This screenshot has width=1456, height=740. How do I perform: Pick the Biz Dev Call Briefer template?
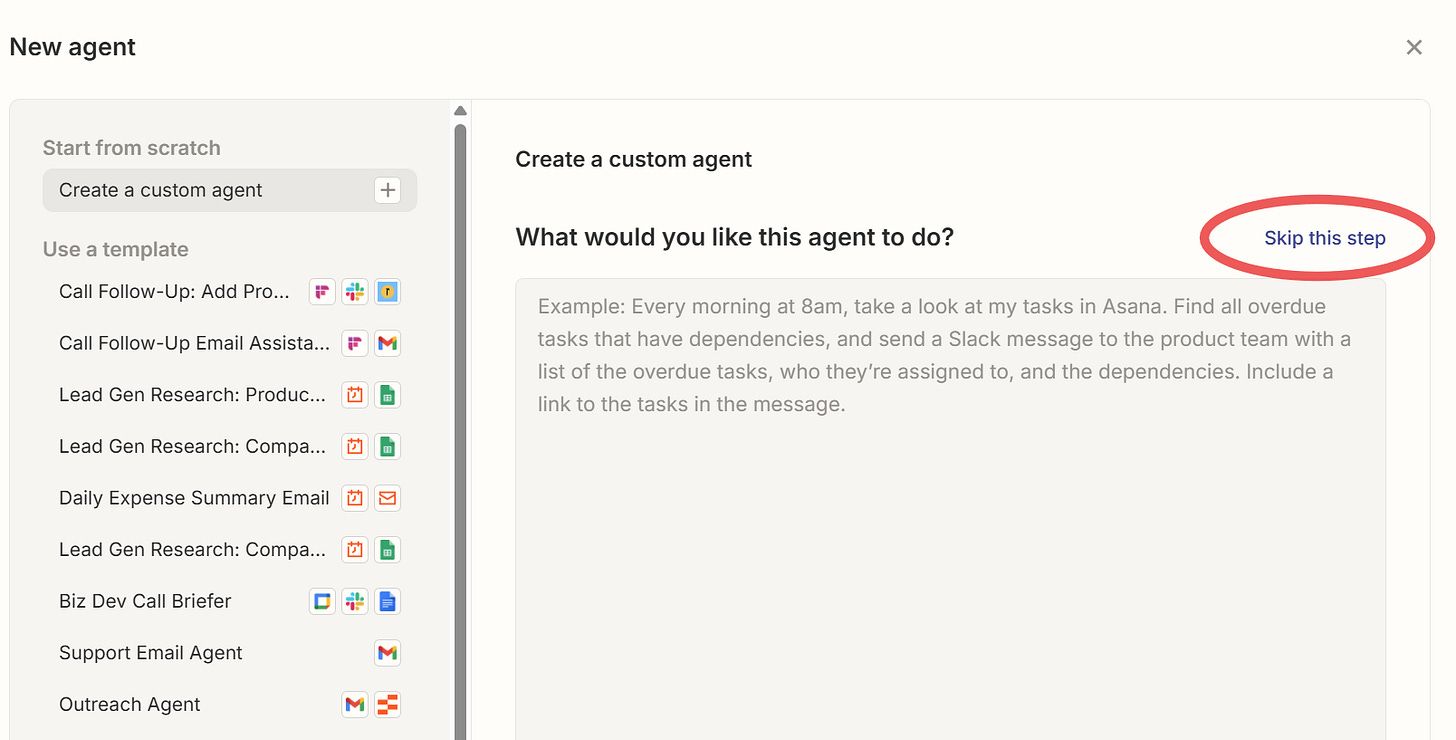pyautogui.click(x=230, y=601)
